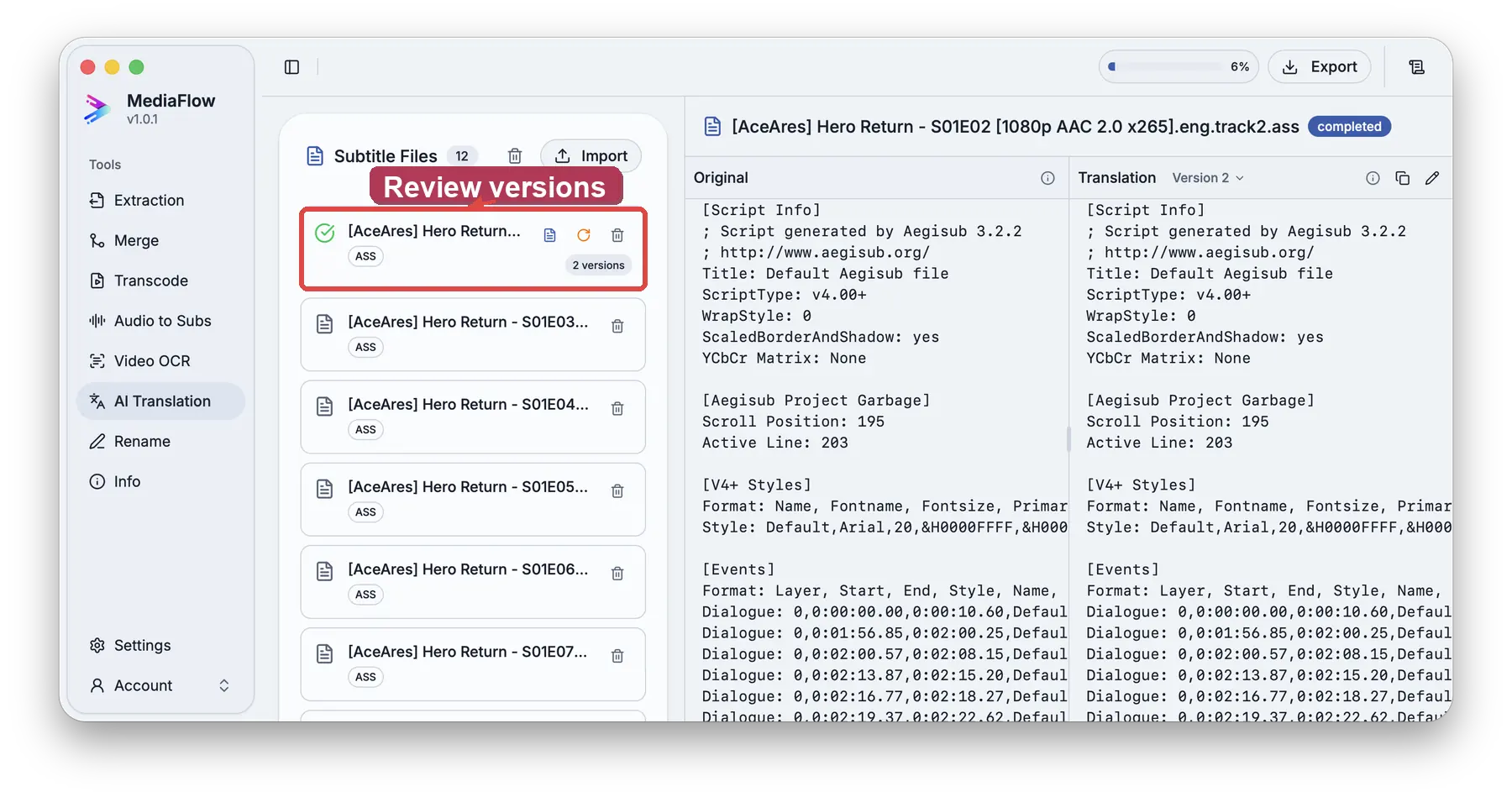Viewport: 1512px width, 797px height.
Task: Delete the S01E07 subtitle file
Action: (x=617, y=655)
